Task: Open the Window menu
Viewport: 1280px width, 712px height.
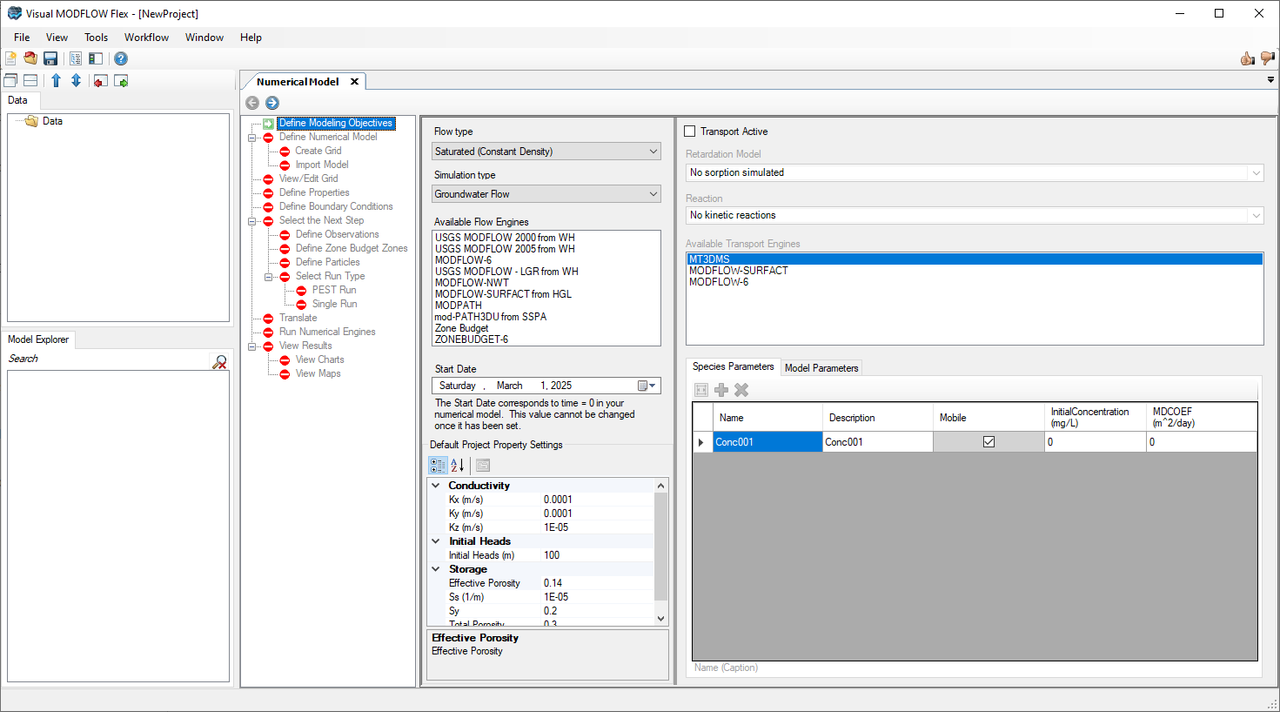Action: 204,37
